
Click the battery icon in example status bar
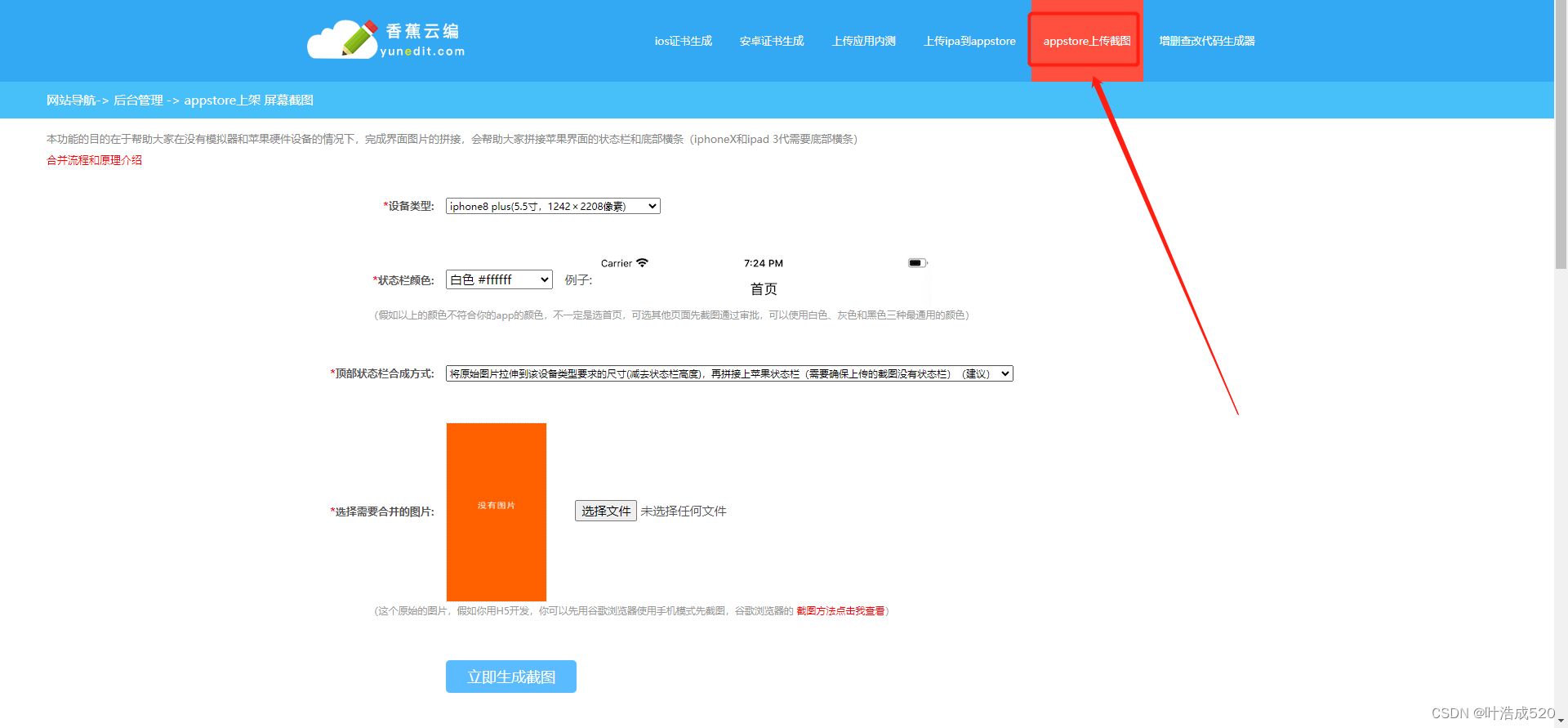(918, 262)
